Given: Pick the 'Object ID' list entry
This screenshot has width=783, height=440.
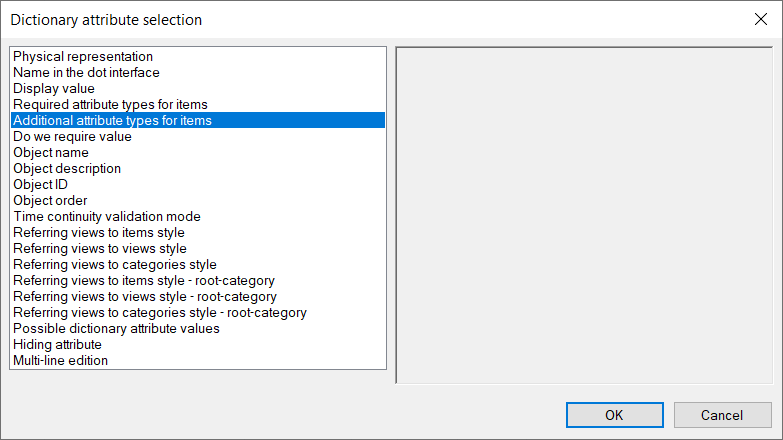Looking at the screenshot, I should pyautogui.click(x=198, y=184).
